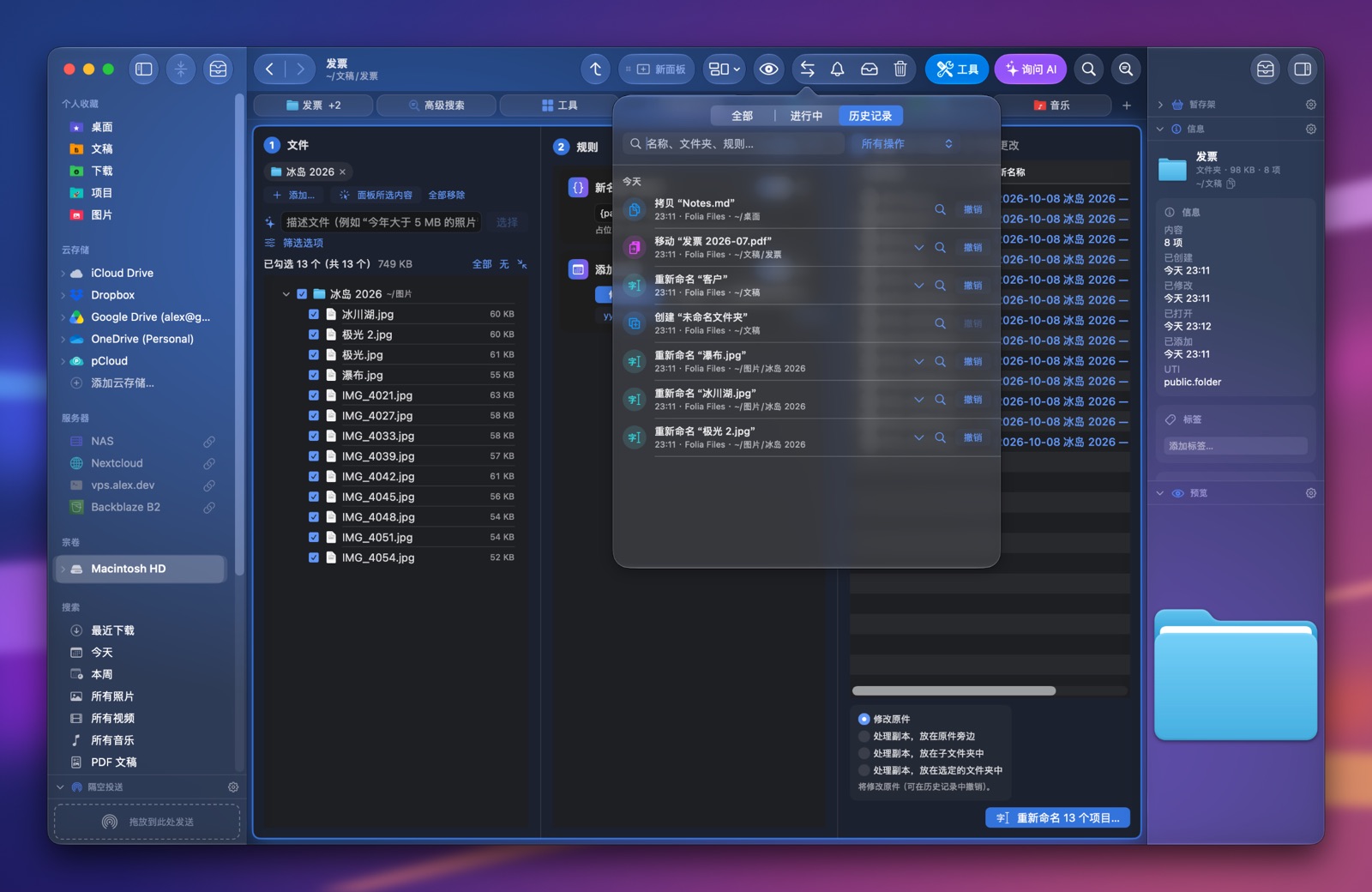Remove the 冰岛 2026 tag with x
The width and height of the screenshot is (1372, 892).
tap(342, 172)
